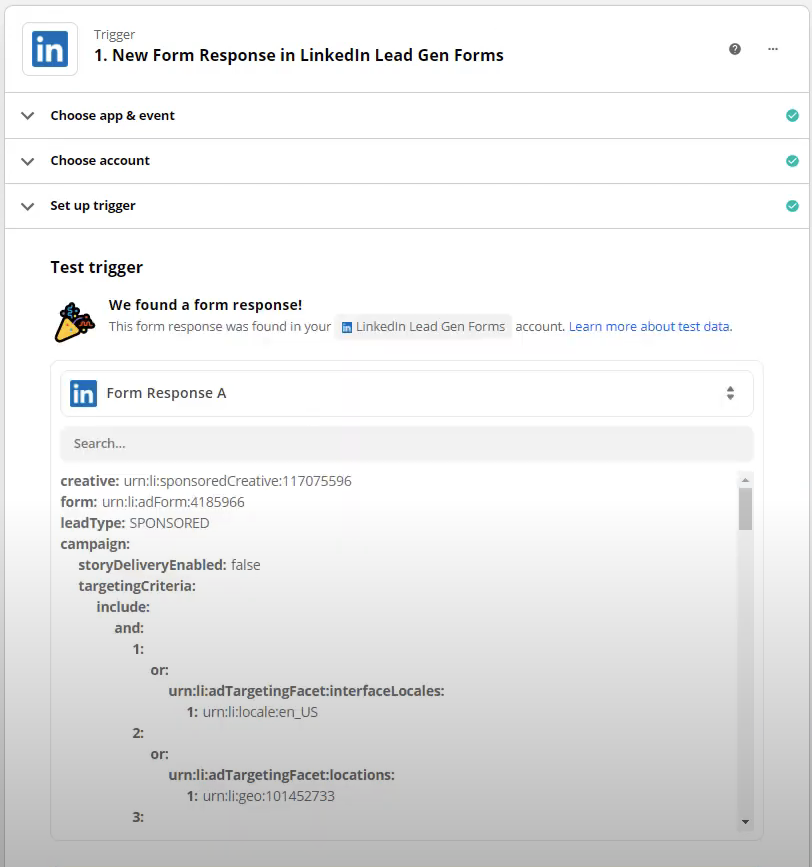Click the trigger title New Form Response in LinkedIn Lead Gen Forms
This screenshot has height=867, width=812.
click(298, 55)
